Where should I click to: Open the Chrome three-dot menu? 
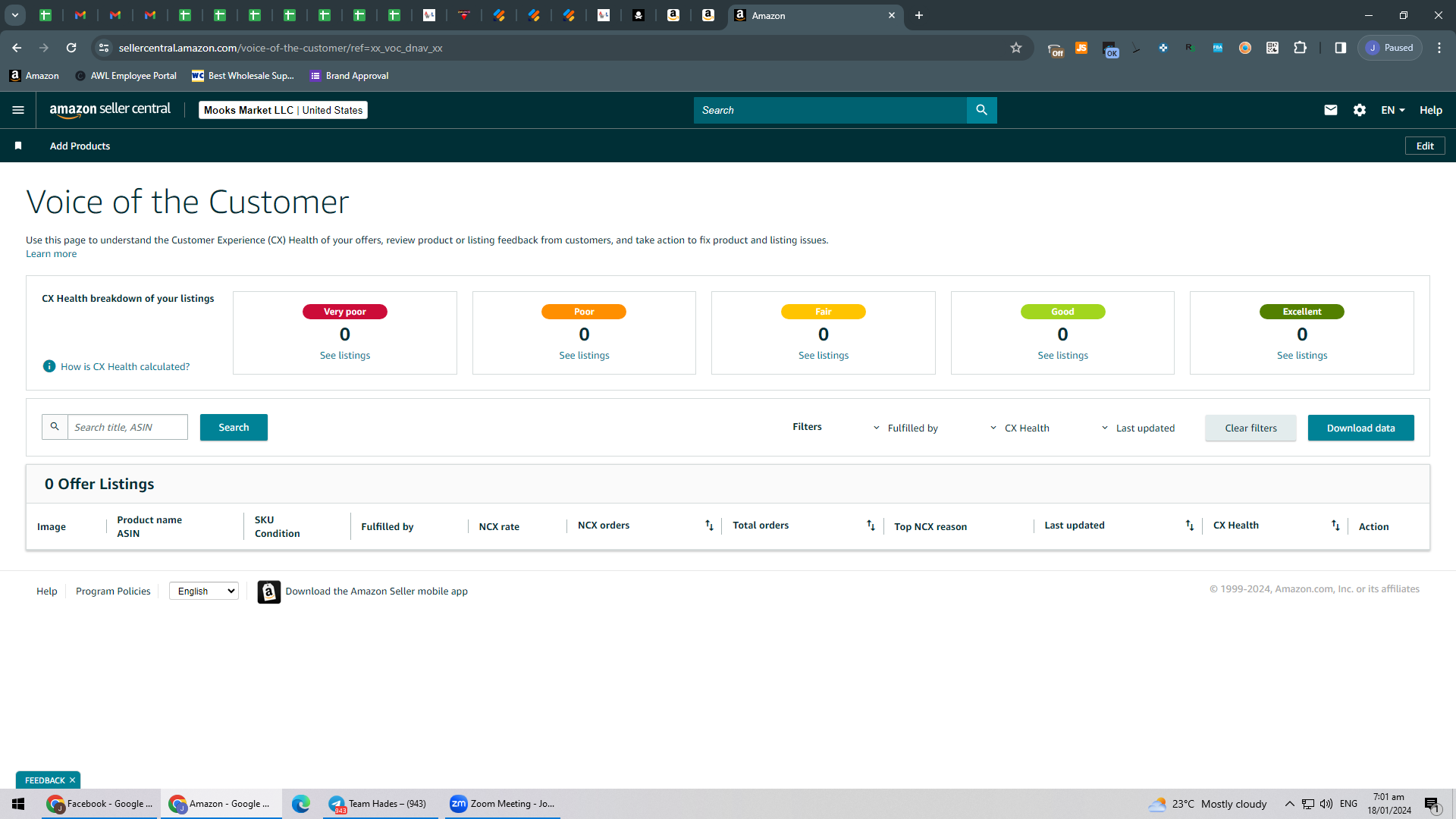point(1439,48)
